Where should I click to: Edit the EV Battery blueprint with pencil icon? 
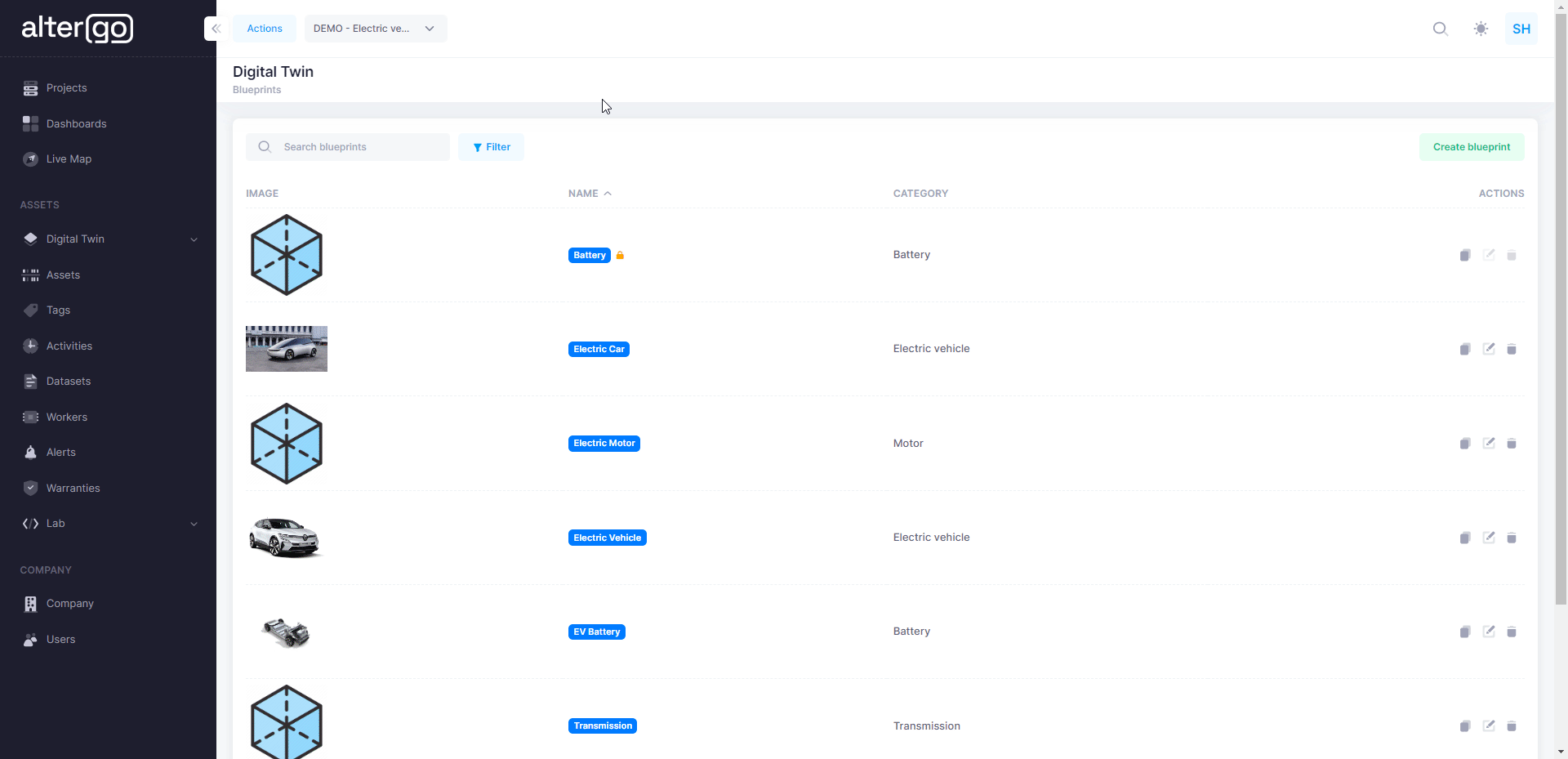[x=1489, y=632]
